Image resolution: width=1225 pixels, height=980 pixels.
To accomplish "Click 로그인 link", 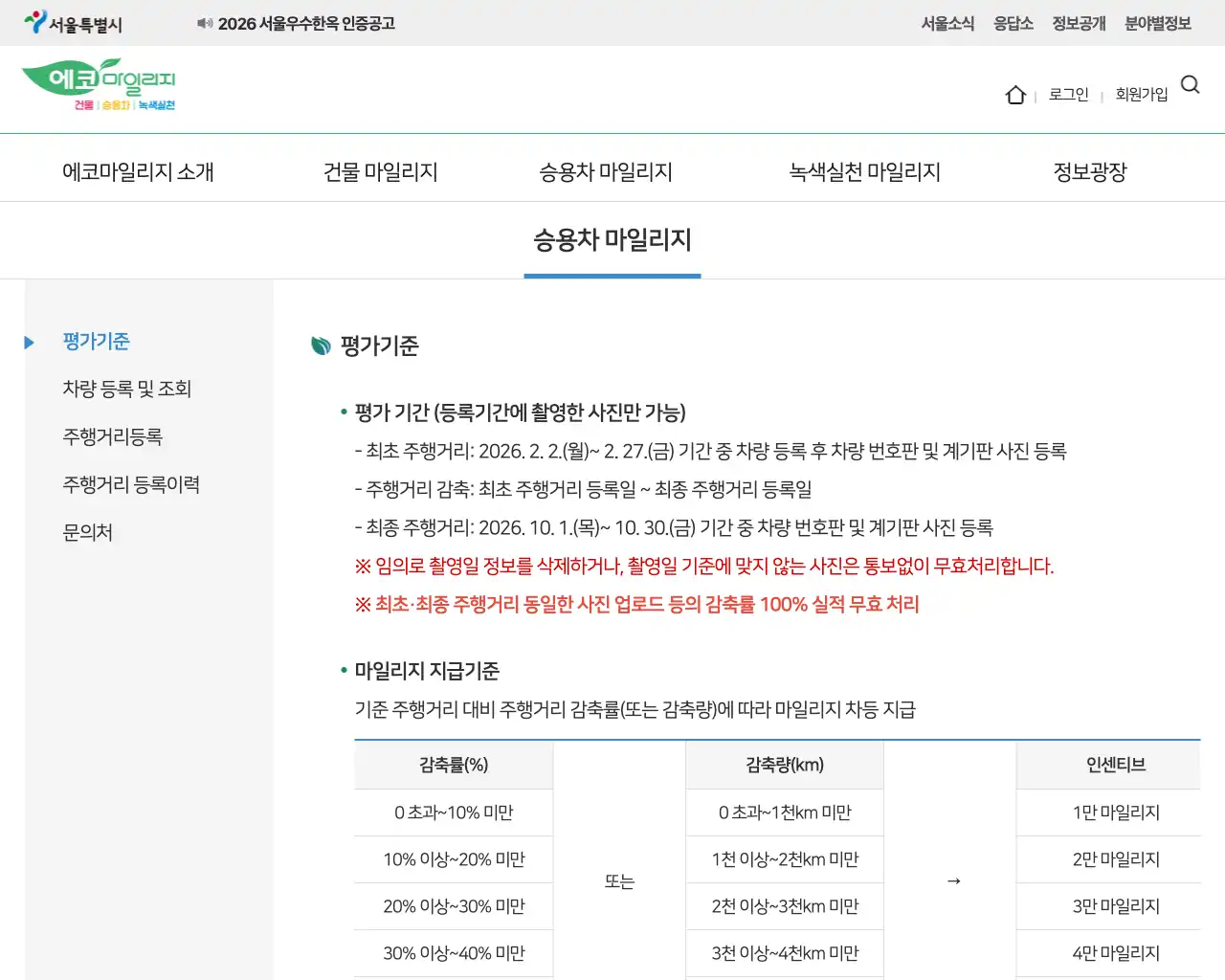I will [1069, 94].
